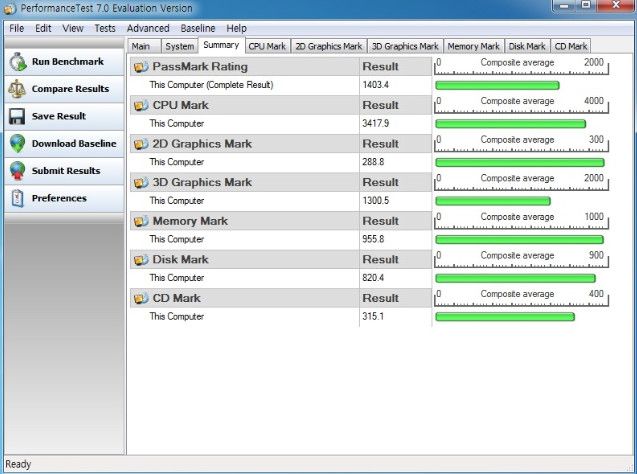Click the icon beside the Memory Mark heading
Image resolution: width=637 pixels, height=474 pixels.
tap(141, 221)
